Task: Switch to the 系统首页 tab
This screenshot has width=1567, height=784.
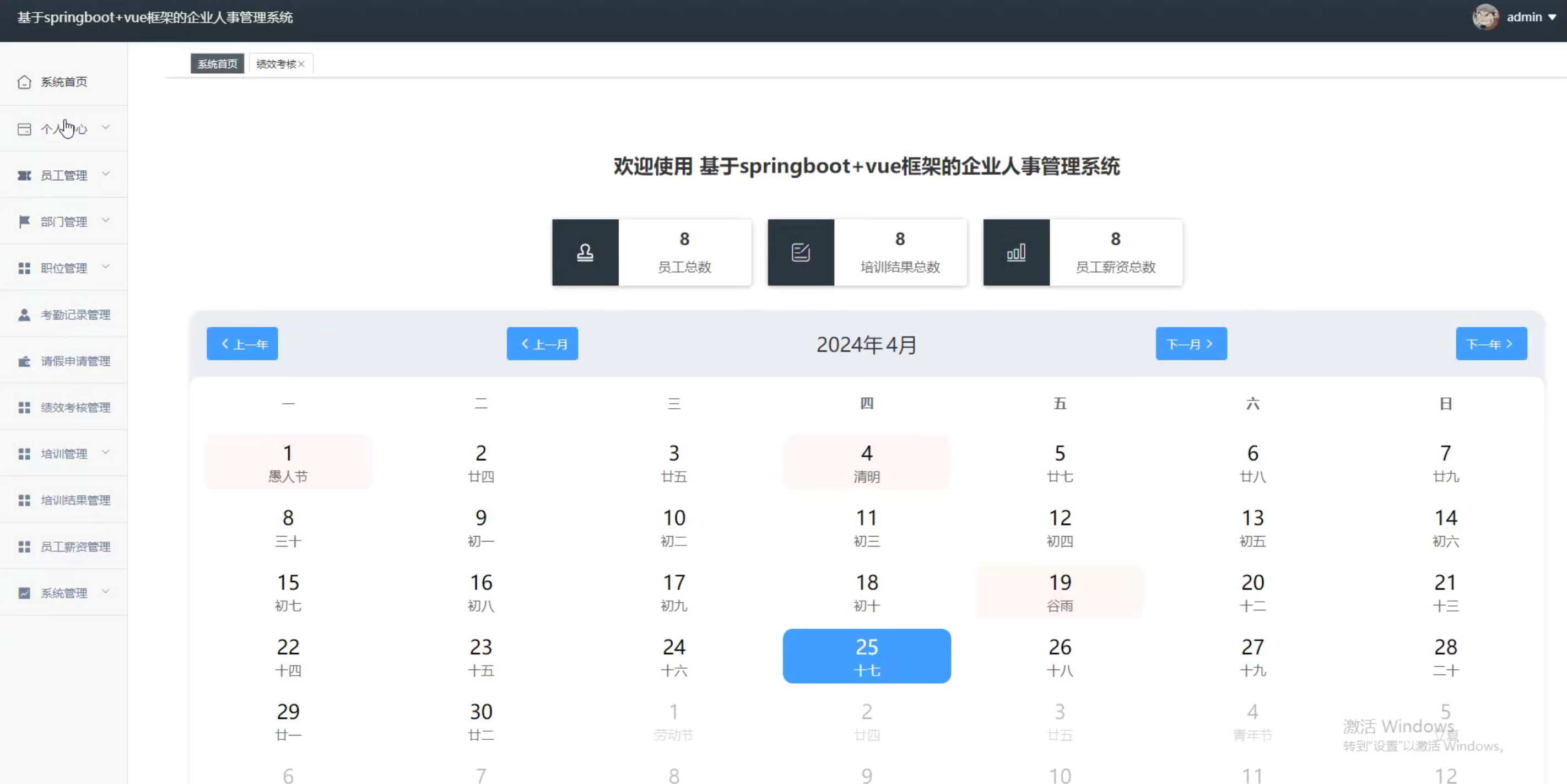Action: tap(217, 64)
